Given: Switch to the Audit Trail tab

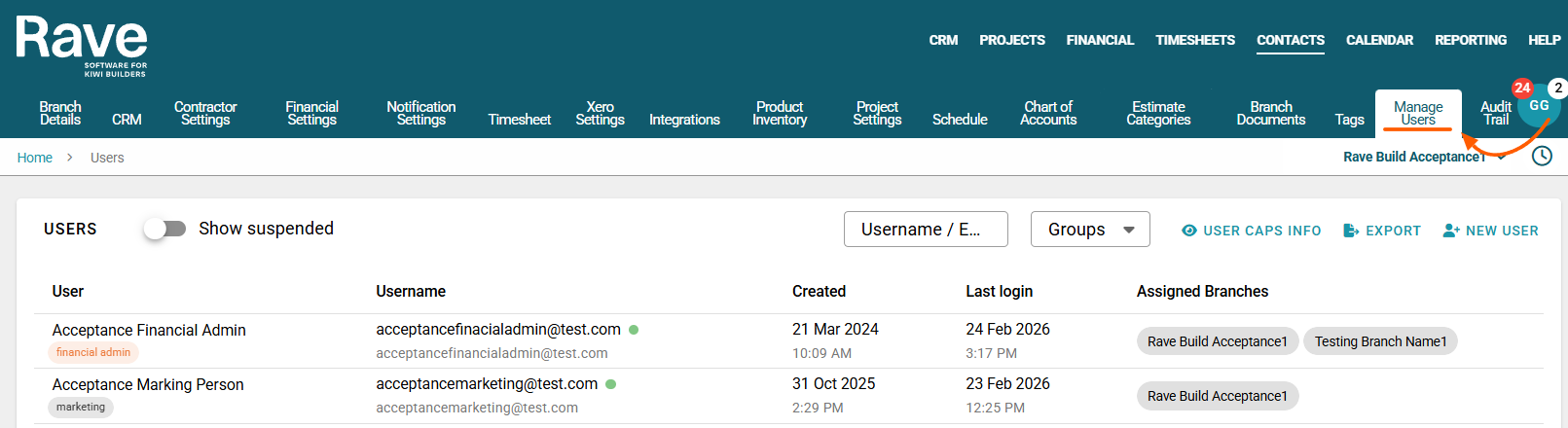Looking at the screenshot, I should (1495, 113).
